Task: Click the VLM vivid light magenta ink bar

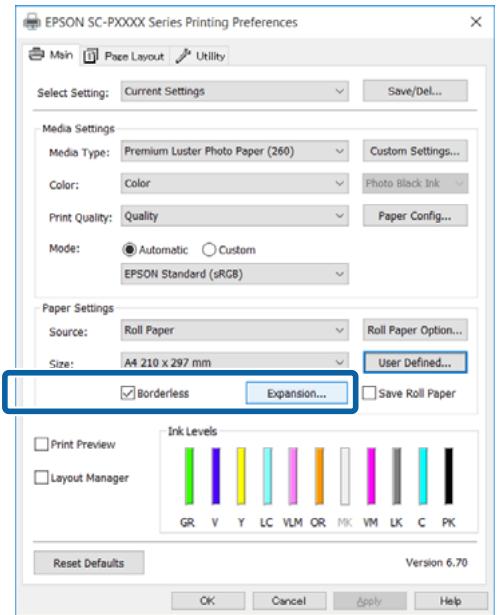Action: 293,476
